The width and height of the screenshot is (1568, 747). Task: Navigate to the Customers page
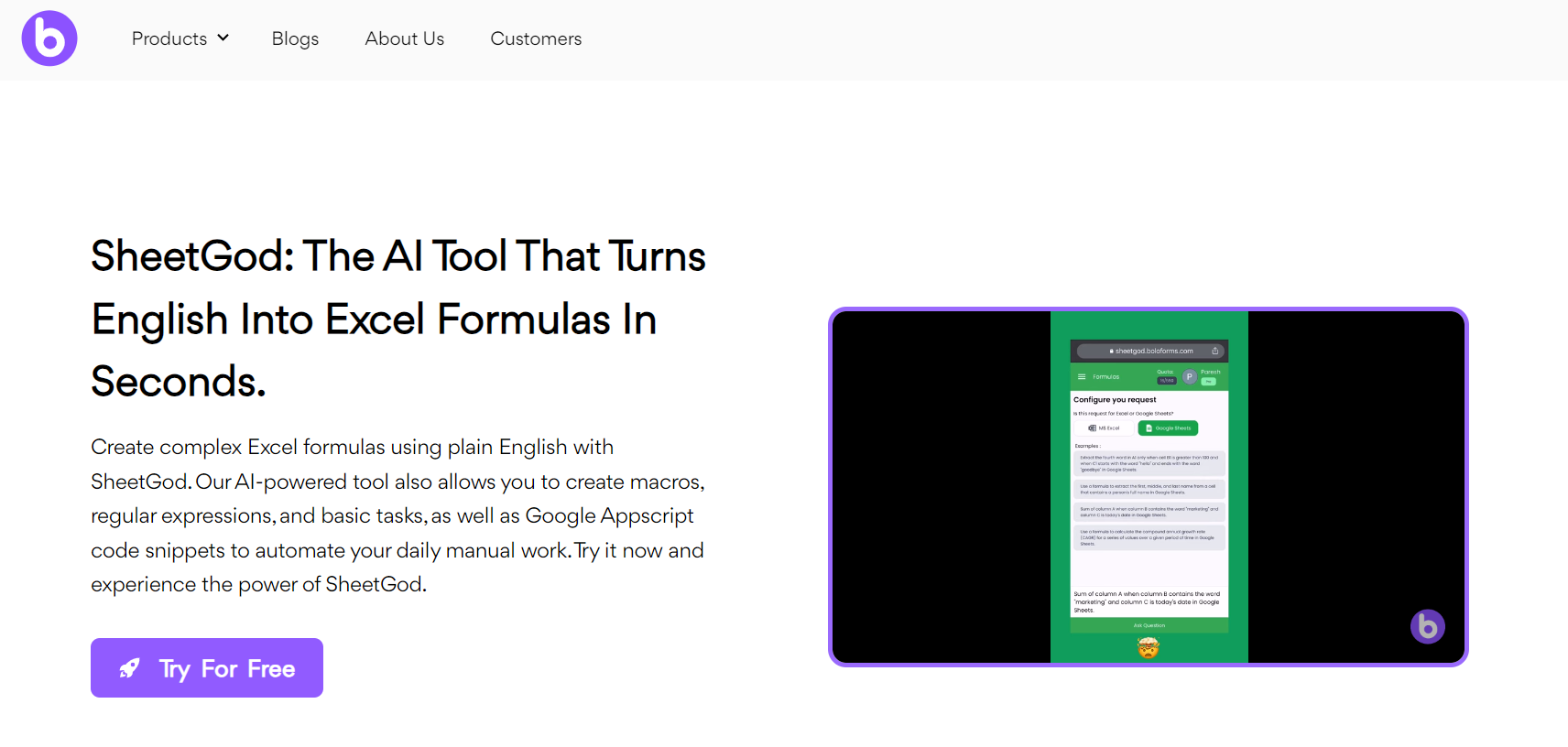click(536, 38)
